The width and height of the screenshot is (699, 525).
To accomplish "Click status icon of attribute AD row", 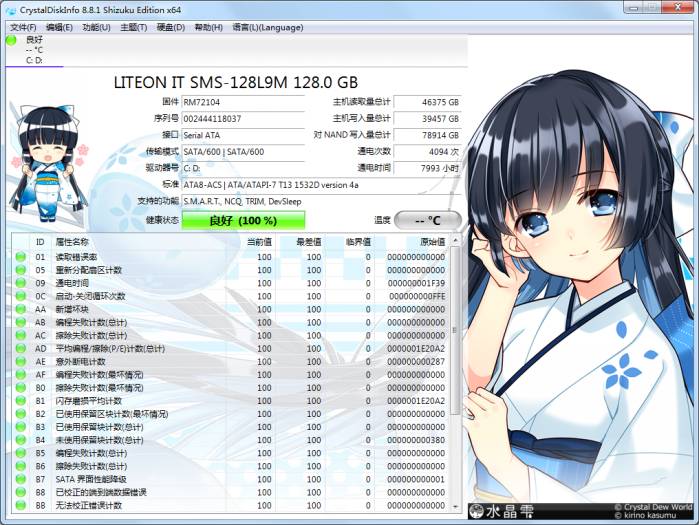I will [x=21, y=348].
